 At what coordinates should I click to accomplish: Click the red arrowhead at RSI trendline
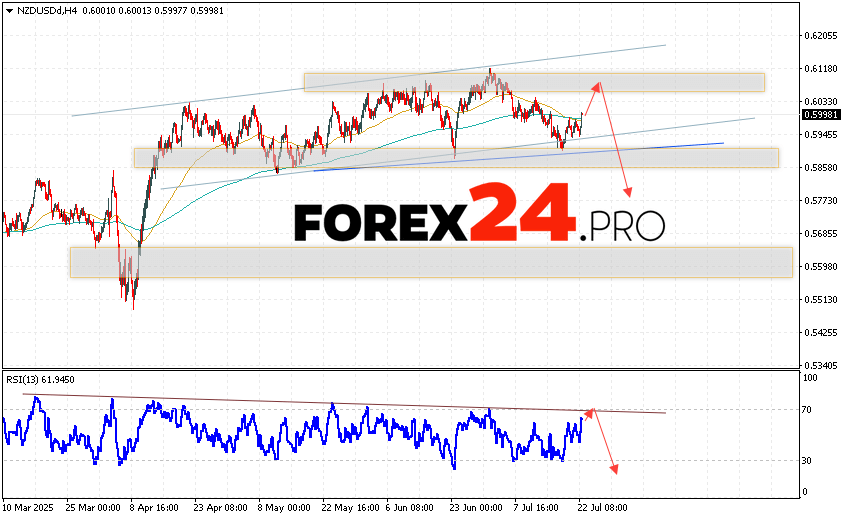(x=590, y=410)
